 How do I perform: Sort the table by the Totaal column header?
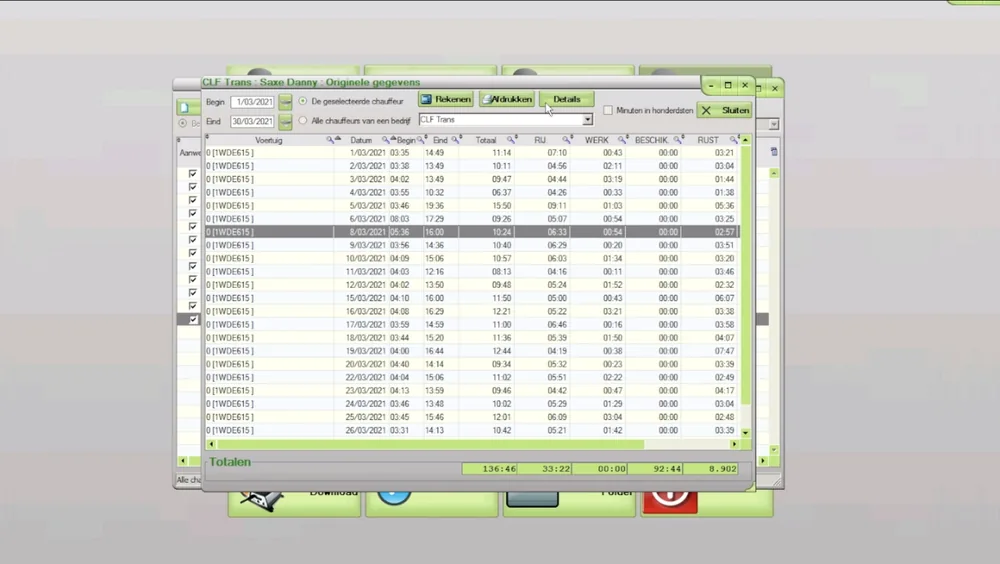coord(486,140)
